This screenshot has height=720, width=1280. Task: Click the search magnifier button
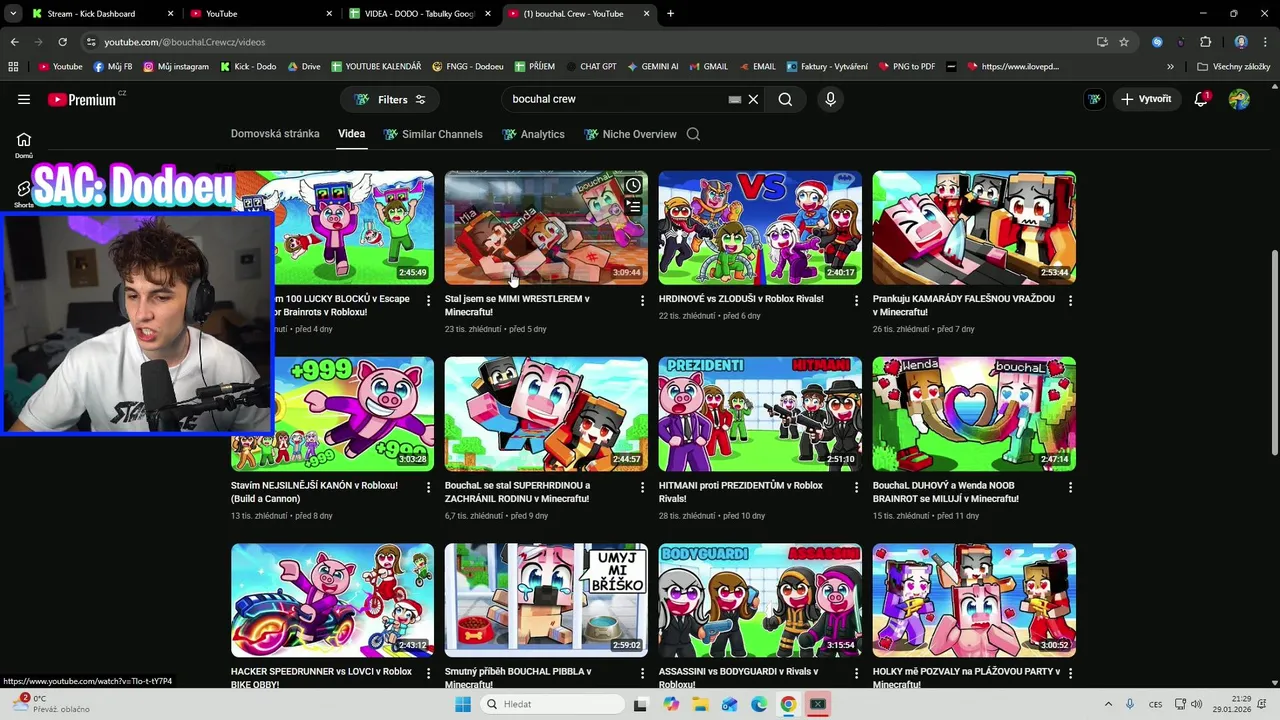[x=785, y=99]
